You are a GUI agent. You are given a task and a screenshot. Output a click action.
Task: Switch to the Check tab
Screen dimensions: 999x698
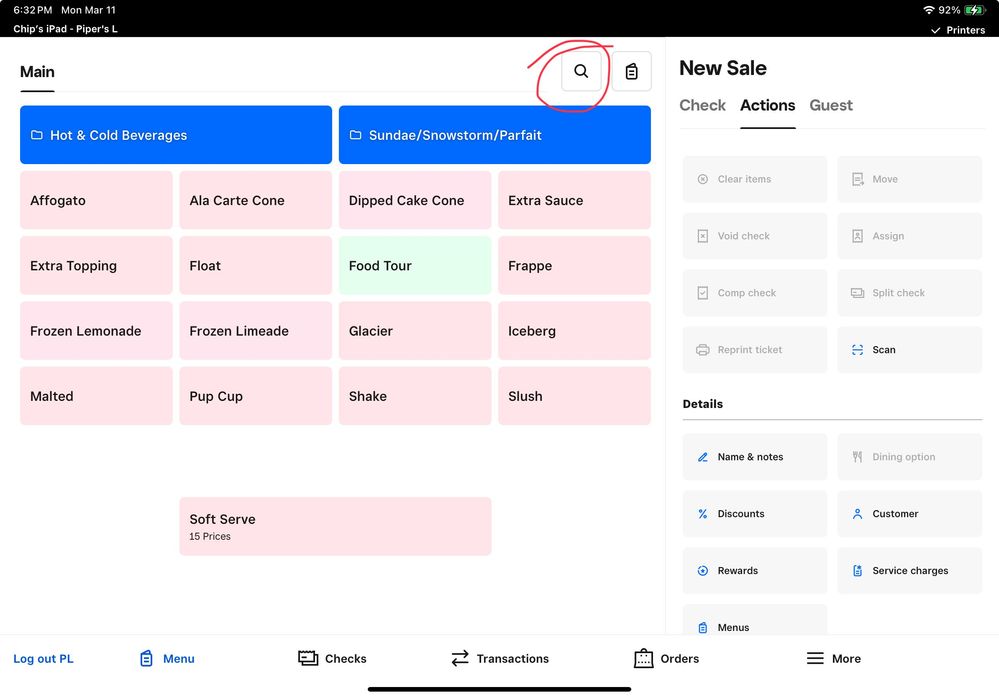[x=702, y=105]
